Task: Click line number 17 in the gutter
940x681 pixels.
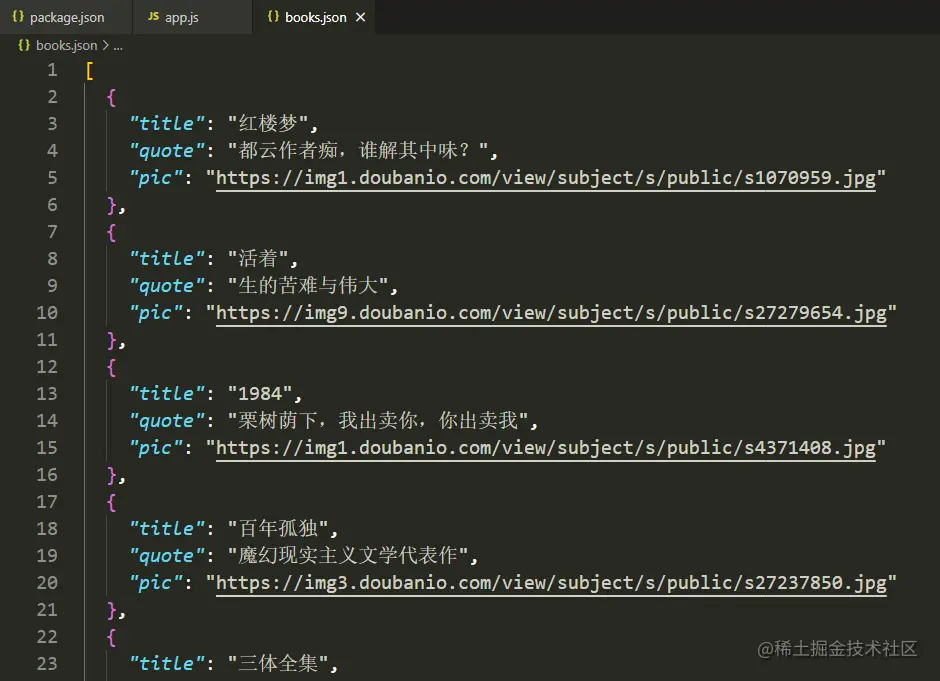Action: tap(47, 502)
